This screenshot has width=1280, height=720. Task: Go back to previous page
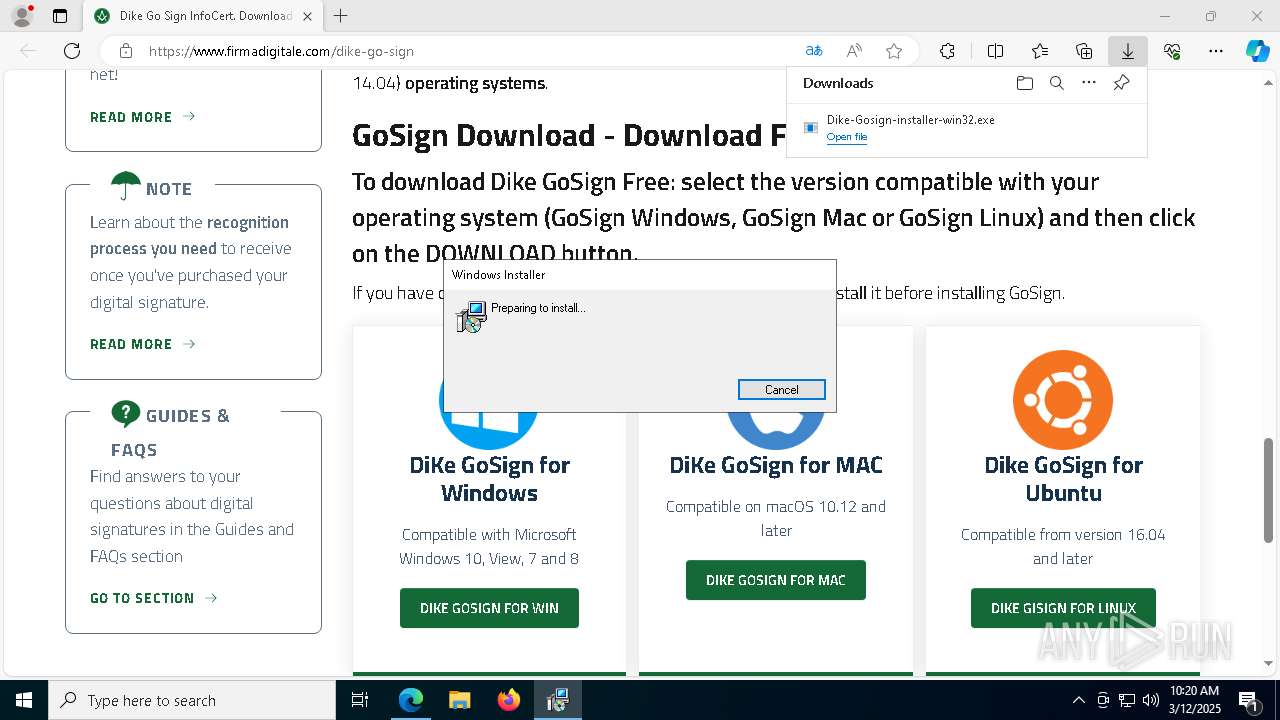pyautogui.click(x=28, y=51)
